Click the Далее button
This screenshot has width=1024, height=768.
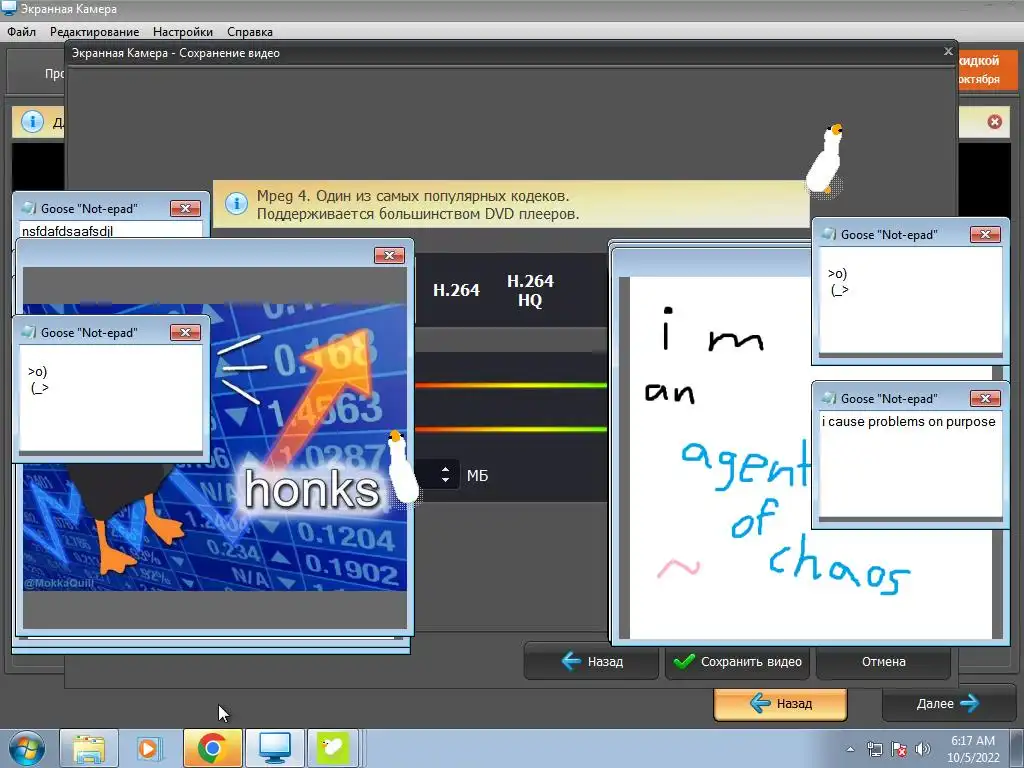tap(948, 703)
